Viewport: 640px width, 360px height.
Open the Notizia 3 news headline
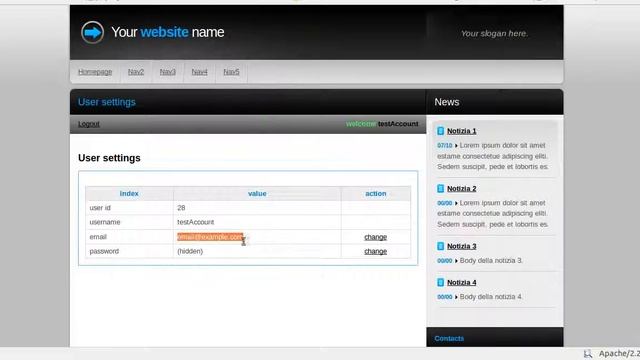462,246
